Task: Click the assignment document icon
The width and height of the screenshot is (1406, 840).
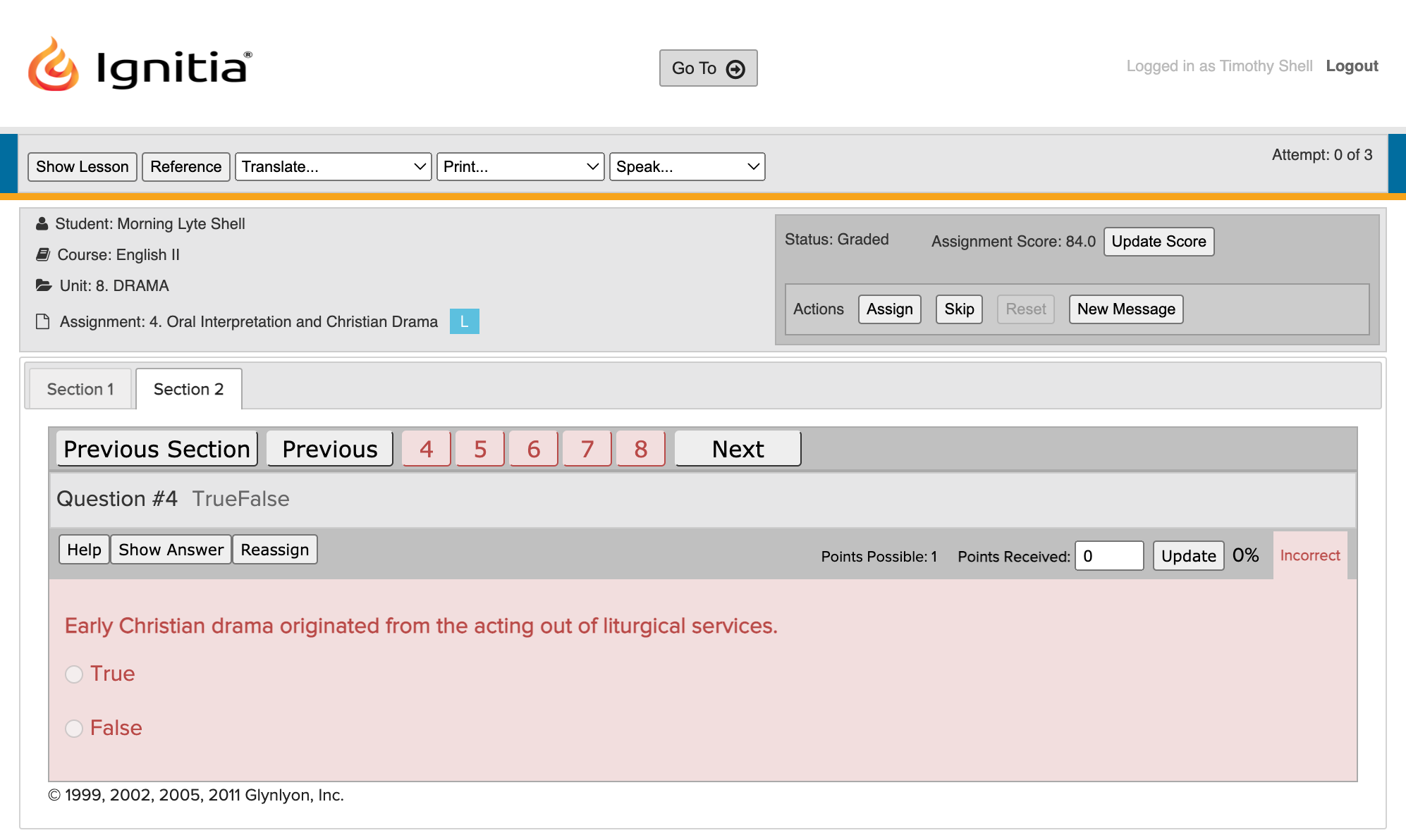Action: 42,321
